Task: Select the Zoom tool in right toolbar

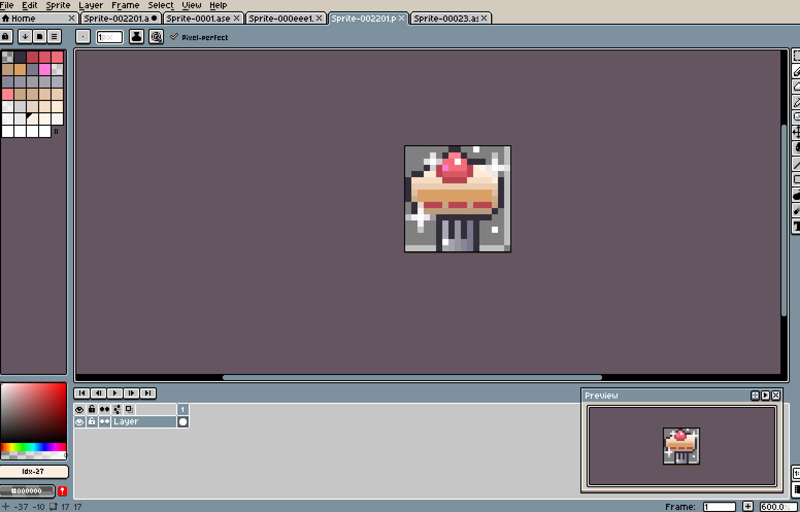Action: click(x=796, y=117)
